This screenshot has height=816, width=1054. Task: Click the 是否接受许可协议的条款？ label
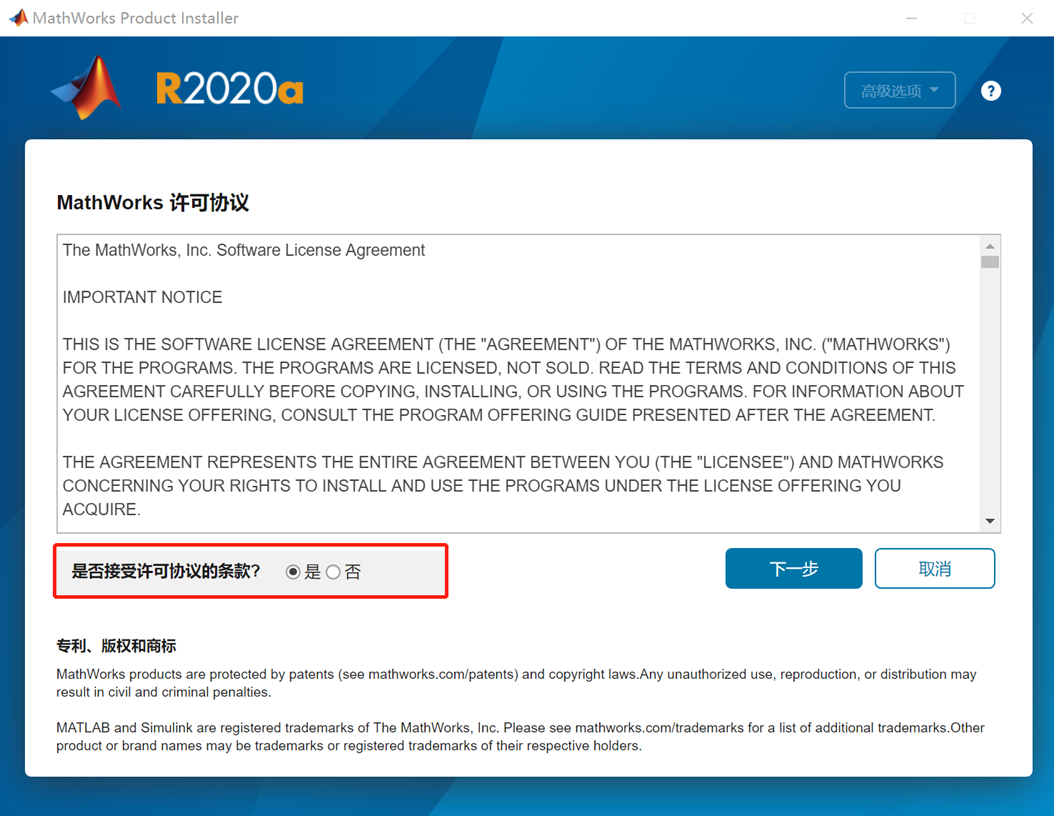[x=165, y=571]
